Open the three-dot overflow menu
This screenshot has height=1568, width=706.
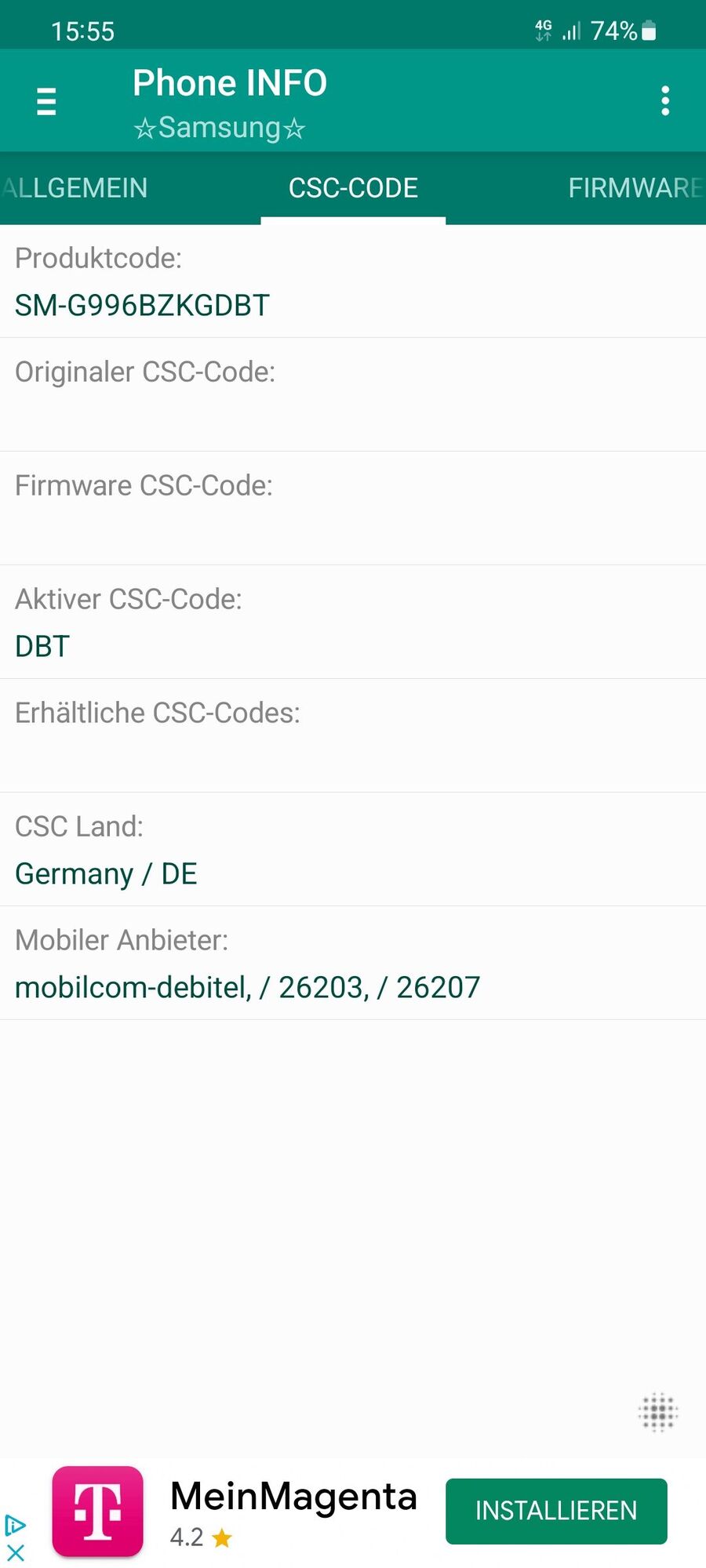pyautogui.click(x=665, y=101)
